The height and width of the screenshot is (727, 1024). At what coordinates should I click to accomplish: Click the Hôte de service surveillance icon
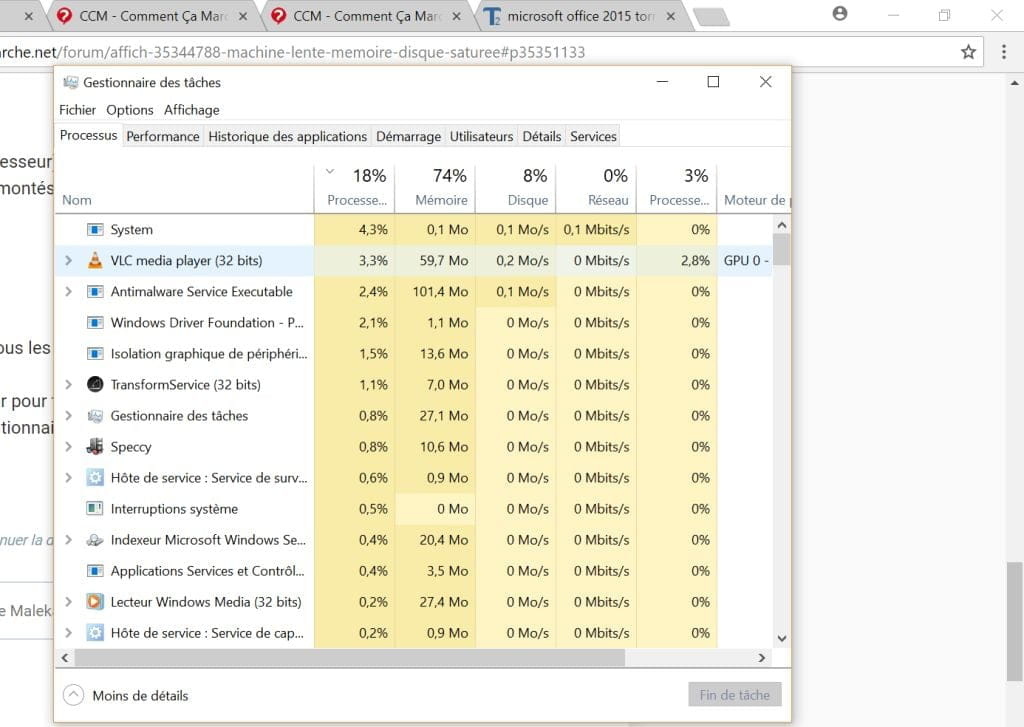click(x=95, y=477)
